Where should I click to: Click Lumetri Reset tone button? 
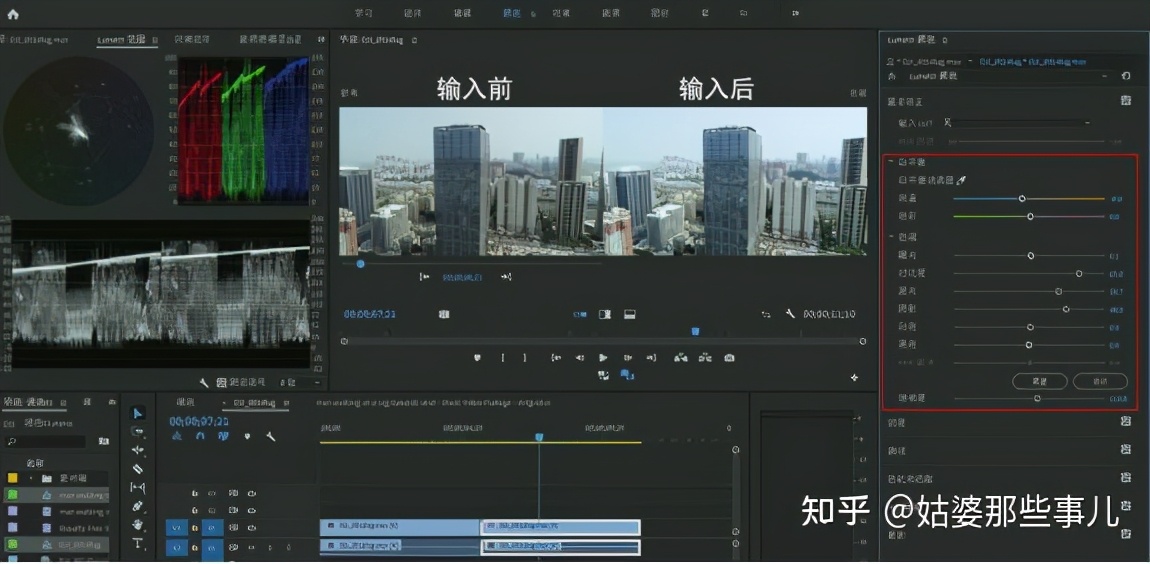coord(1040,381)
